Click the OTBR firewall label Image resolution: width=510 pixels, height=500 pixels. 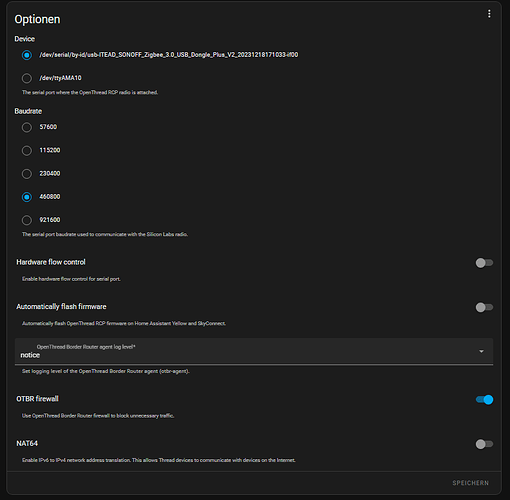(37, 399)
